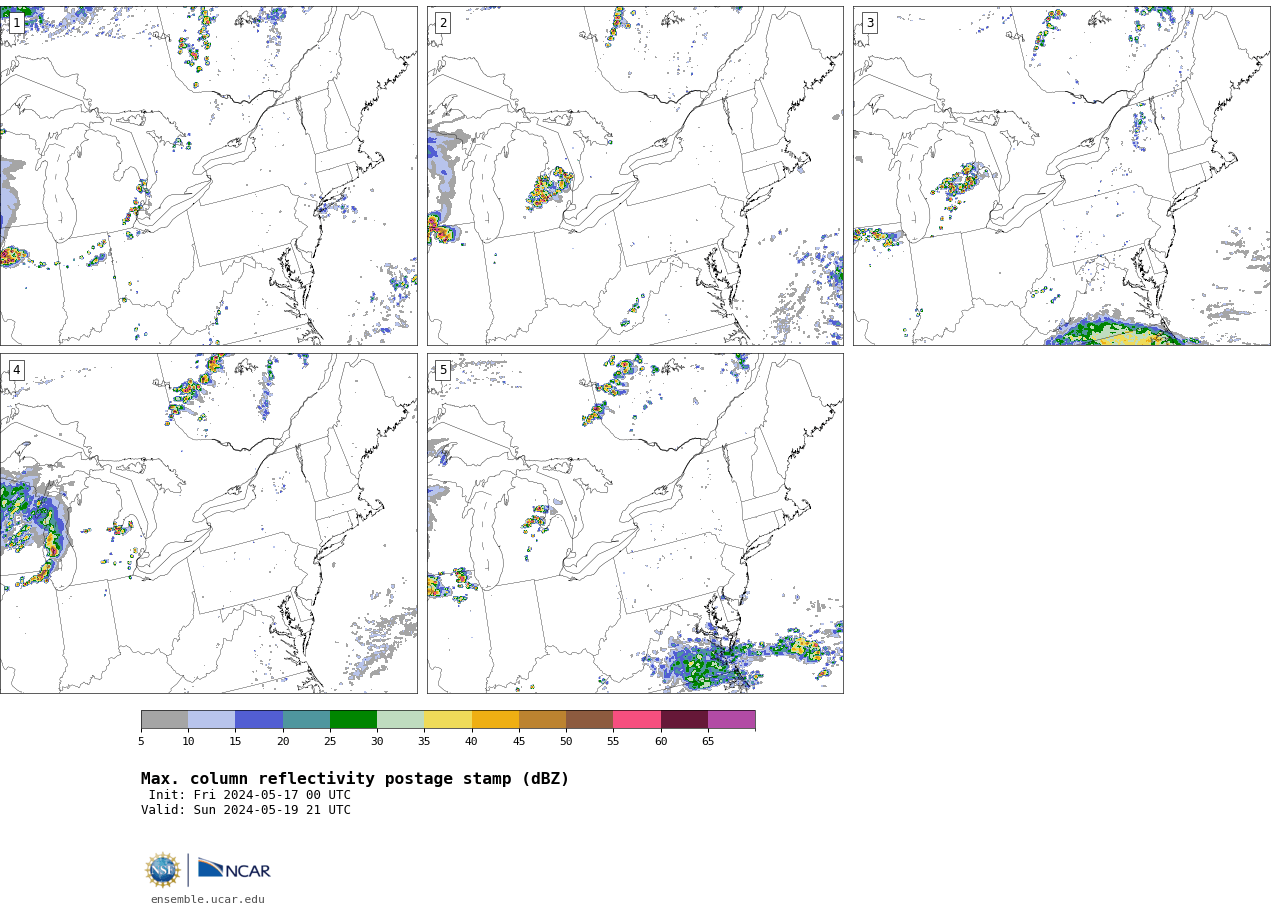Open ensemble member 3 reflectivity map
This screenshot has height=910, width=1280.
1062,176
